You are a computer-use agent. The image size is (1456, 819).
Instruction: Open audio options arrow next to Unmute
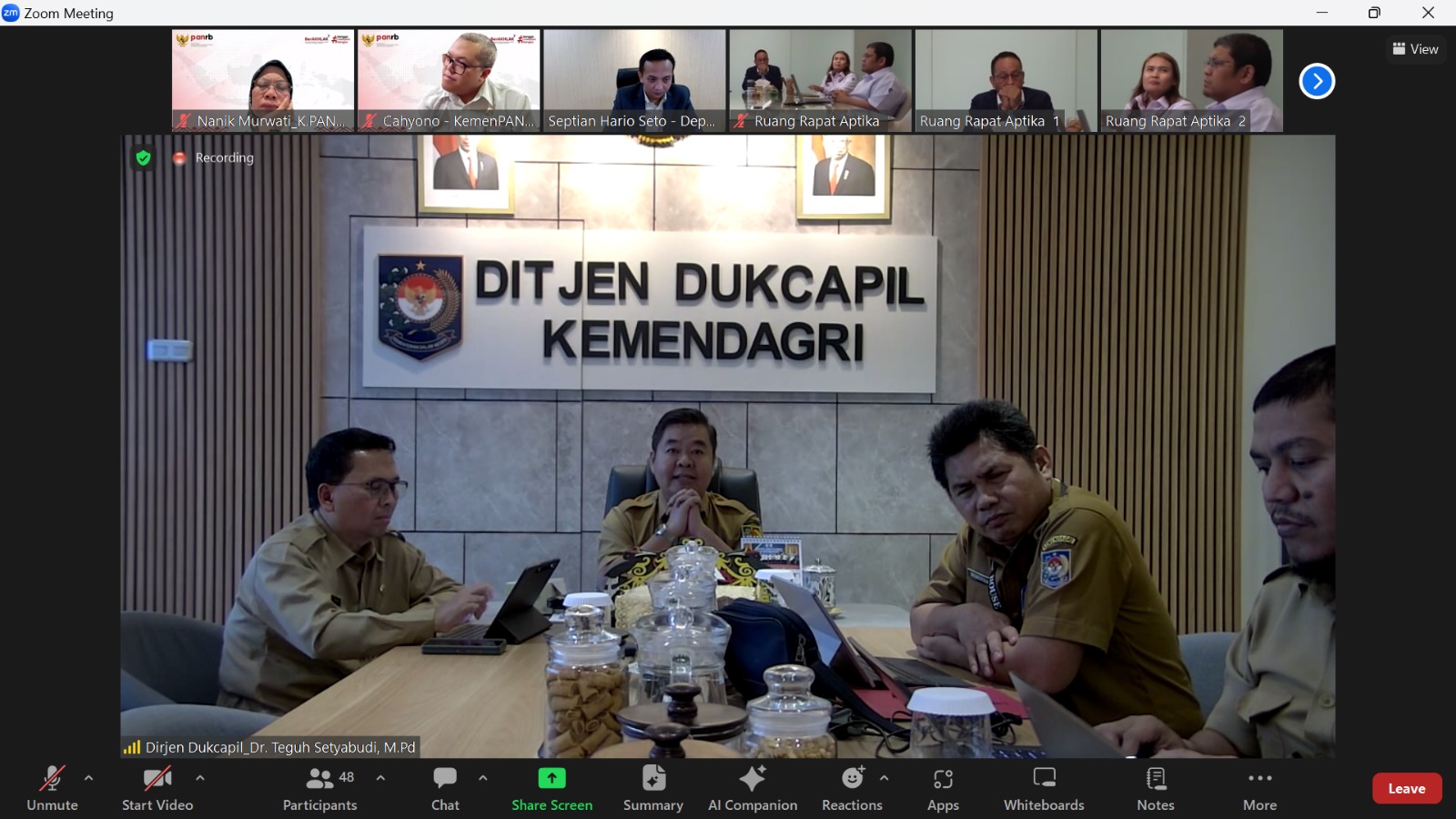pyautogui.click(x=88, y=778)
